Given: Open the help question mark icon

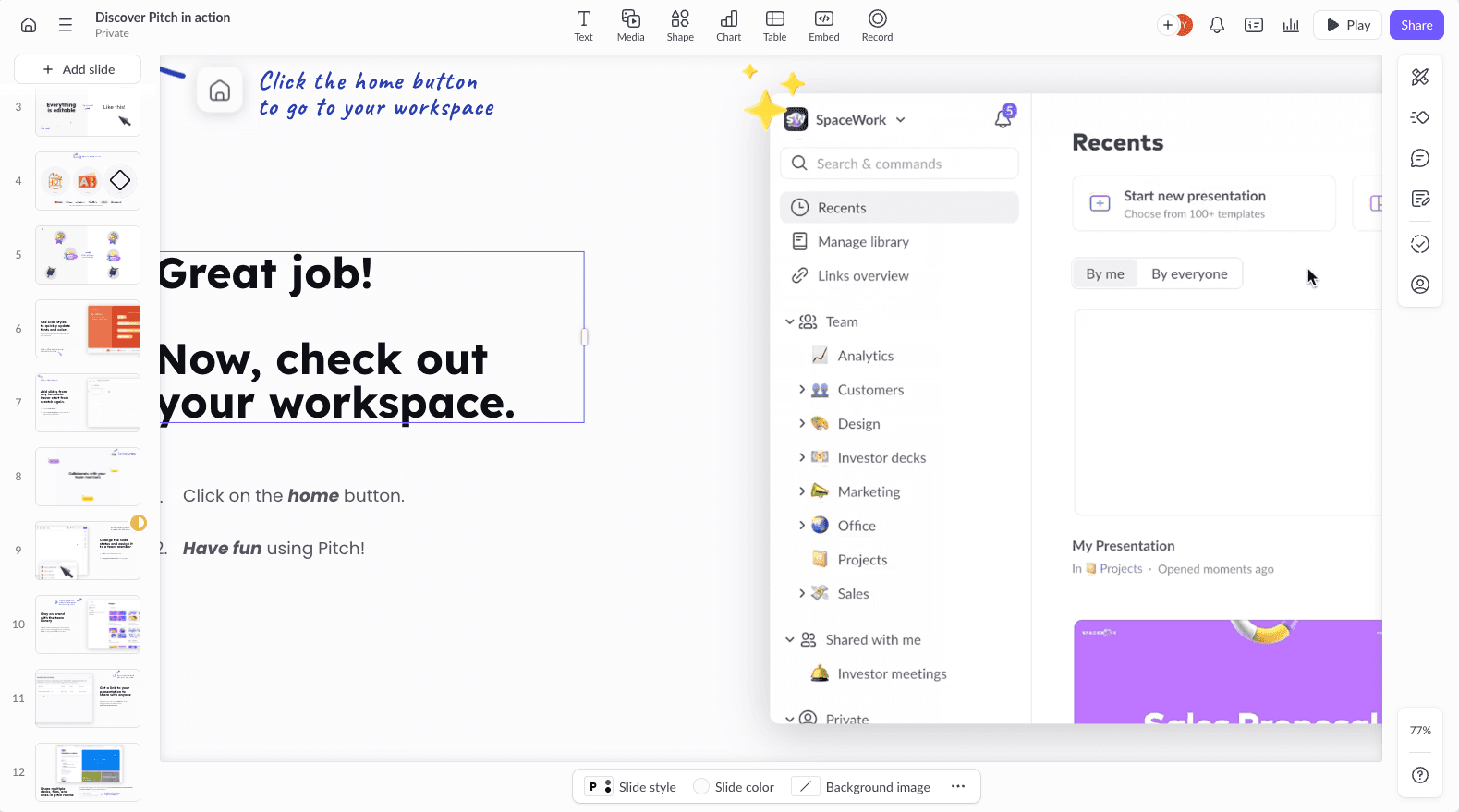Looking at the screenshot, I should (1420, 775).
